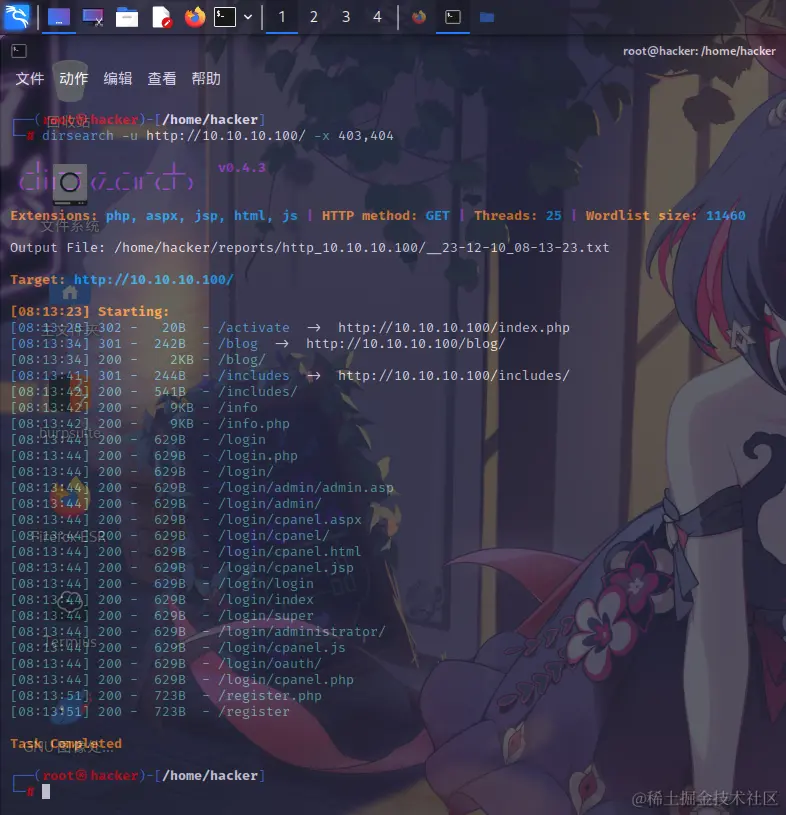Click the window title root@hacker: /home/hacker
The image size is (786, 815).
click(x=699, y=51)
